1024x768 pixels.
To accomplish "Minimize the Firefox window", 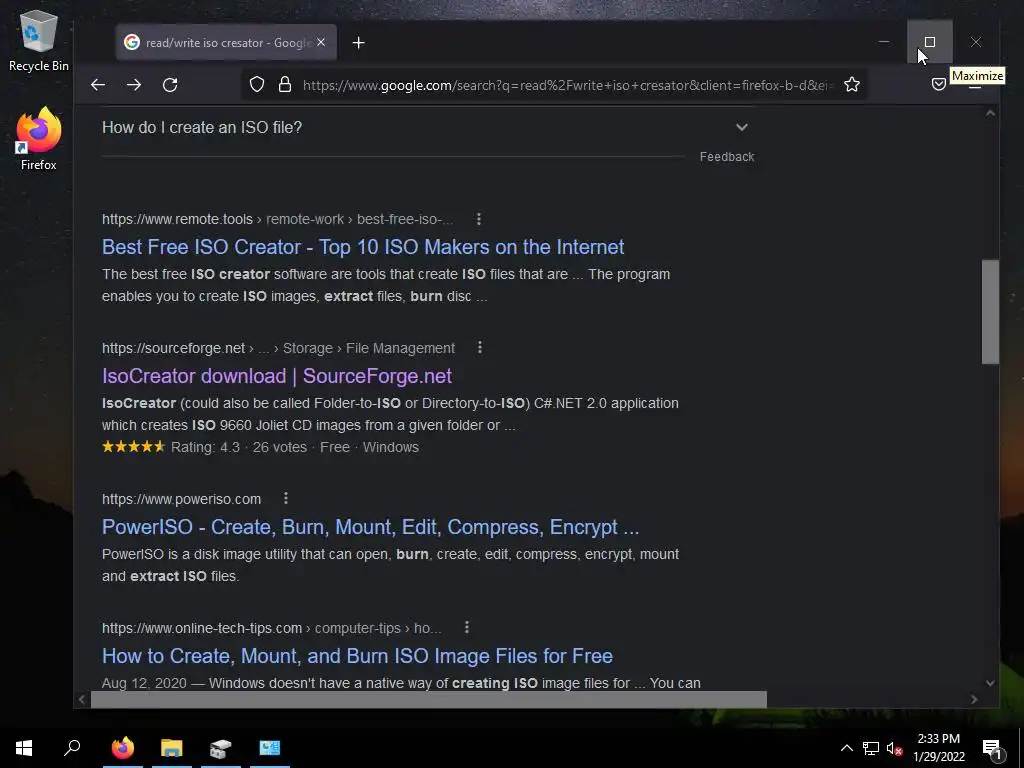I will [884, 42].
